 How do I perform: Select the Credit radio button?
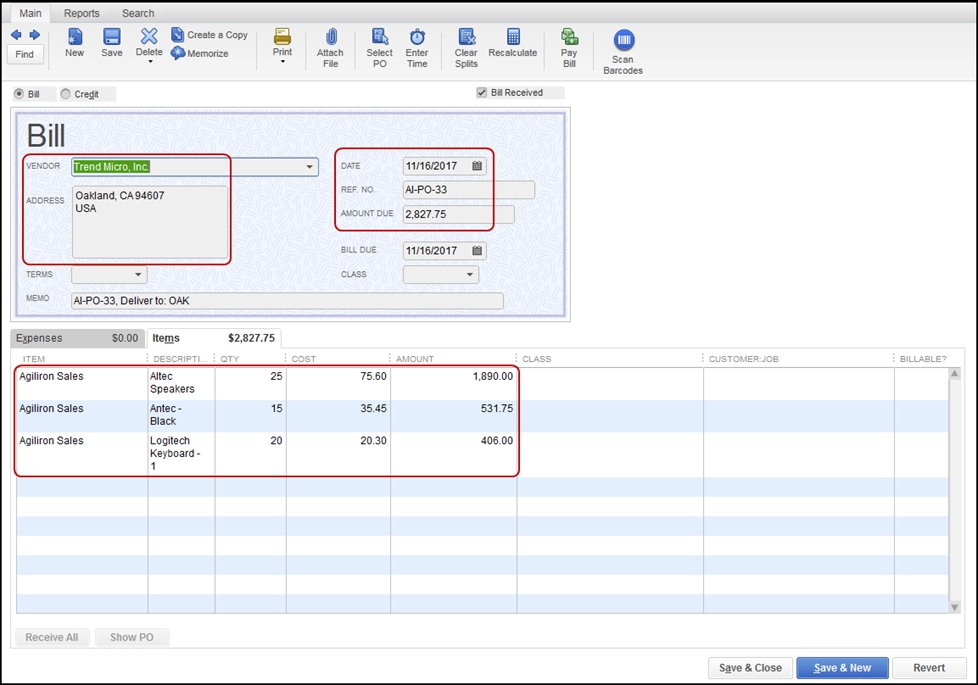pos(66,94)
